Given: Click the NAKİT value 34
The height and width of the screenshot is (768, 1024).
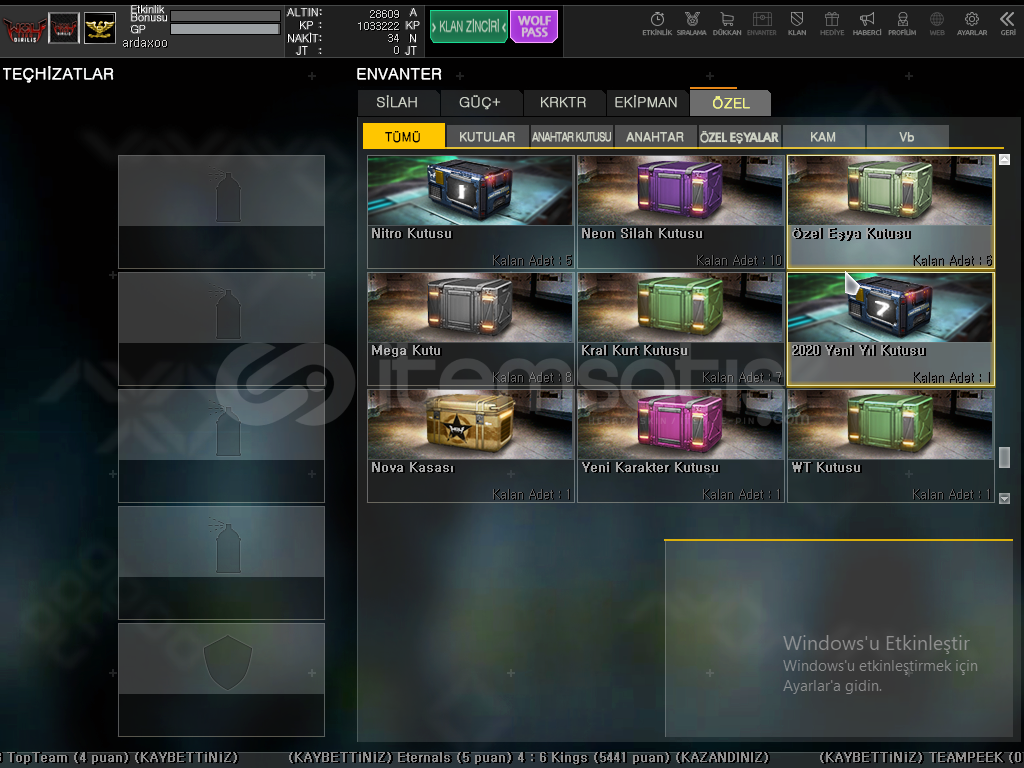Looking at the screenshot, I should pyautogui.click(x=393, y=39).
